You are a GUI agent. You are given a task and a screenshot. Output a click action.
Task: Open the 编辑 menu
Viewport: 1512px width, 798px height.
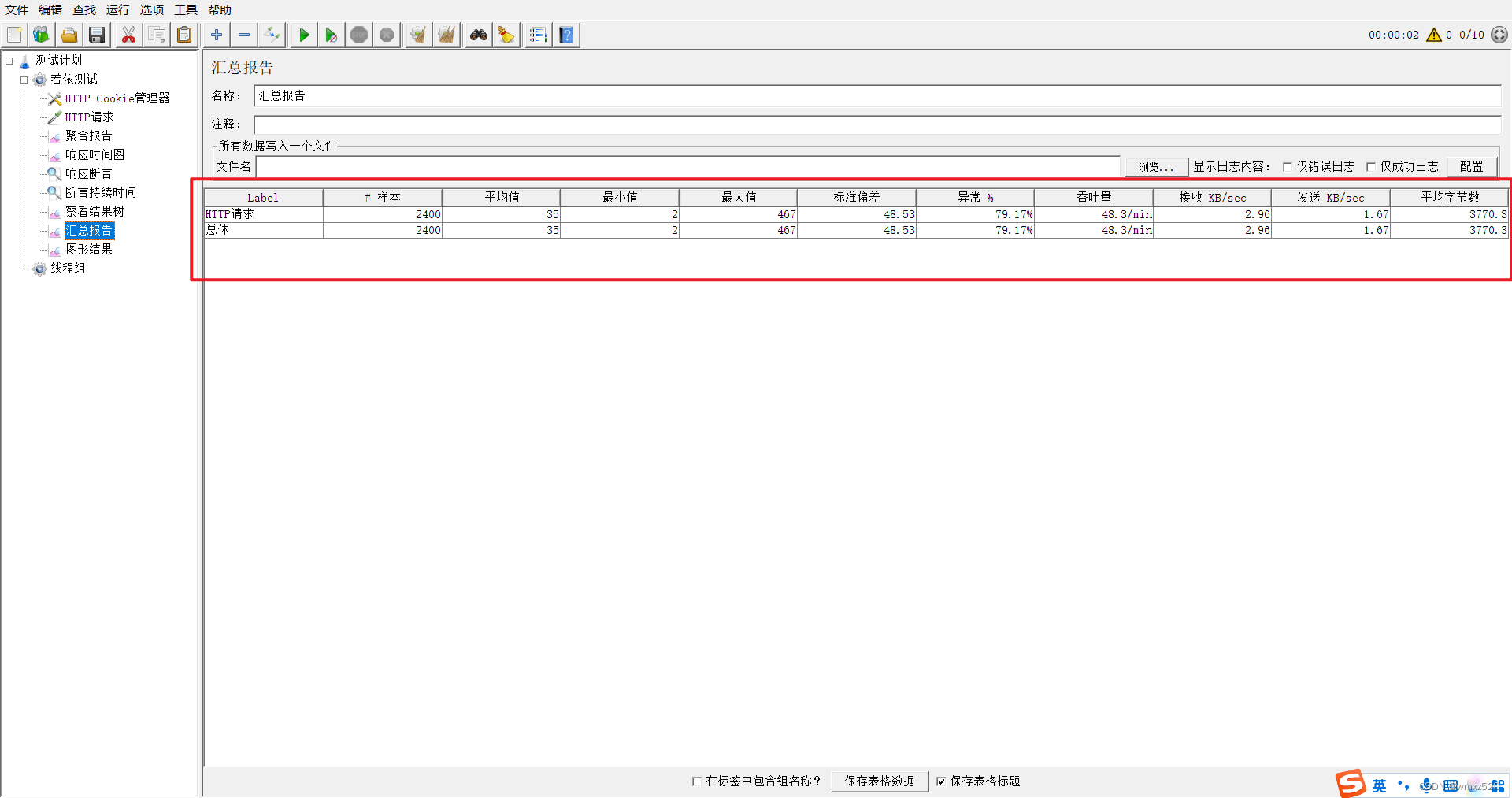tap(50, 9)
